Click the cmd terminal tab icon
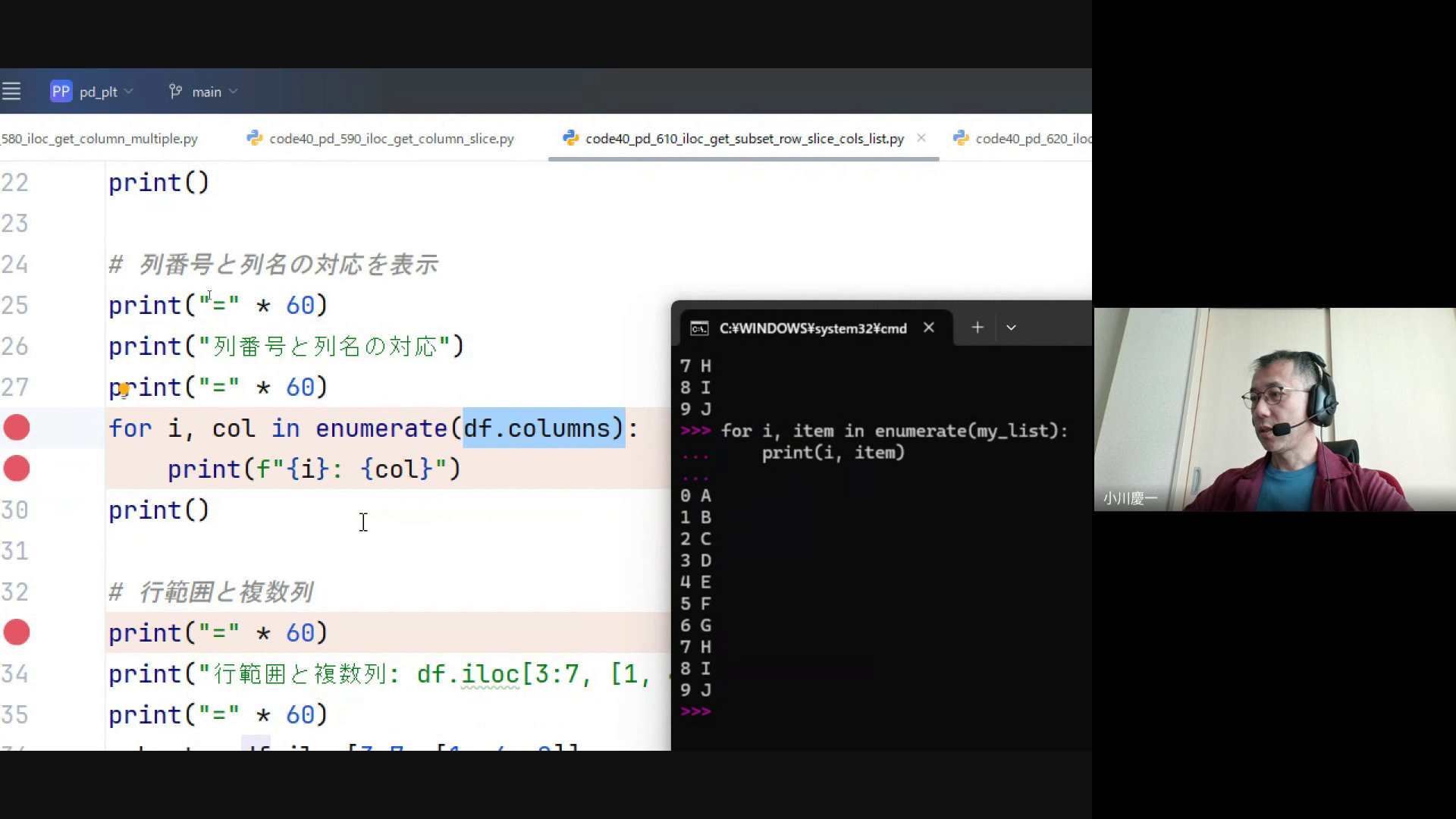The height and width of the screenshot is (819, 1456). pyautogui.click(x=699, y=328)
